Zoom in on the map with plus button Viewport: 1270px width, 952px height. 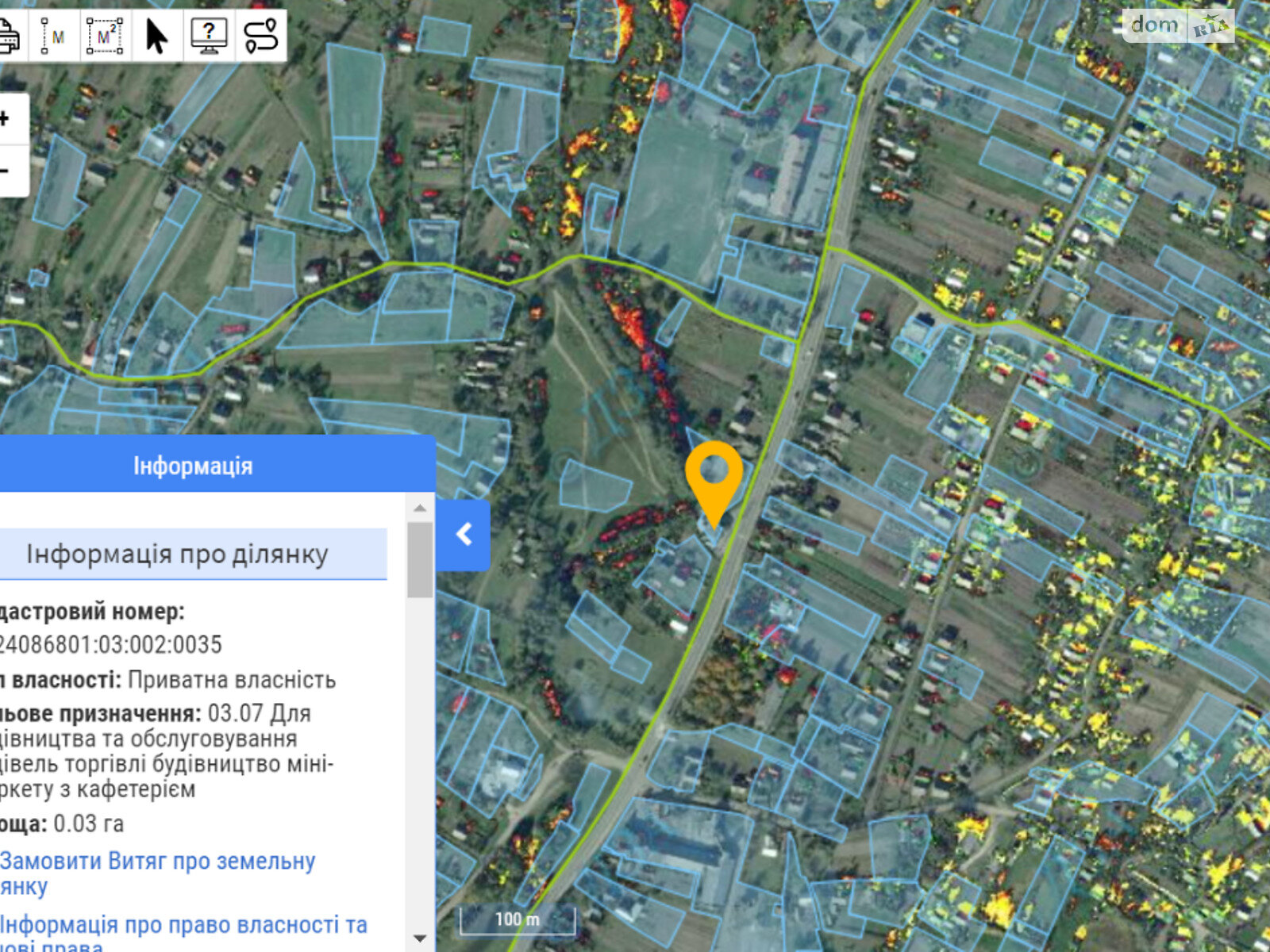(x=8, y=119)
